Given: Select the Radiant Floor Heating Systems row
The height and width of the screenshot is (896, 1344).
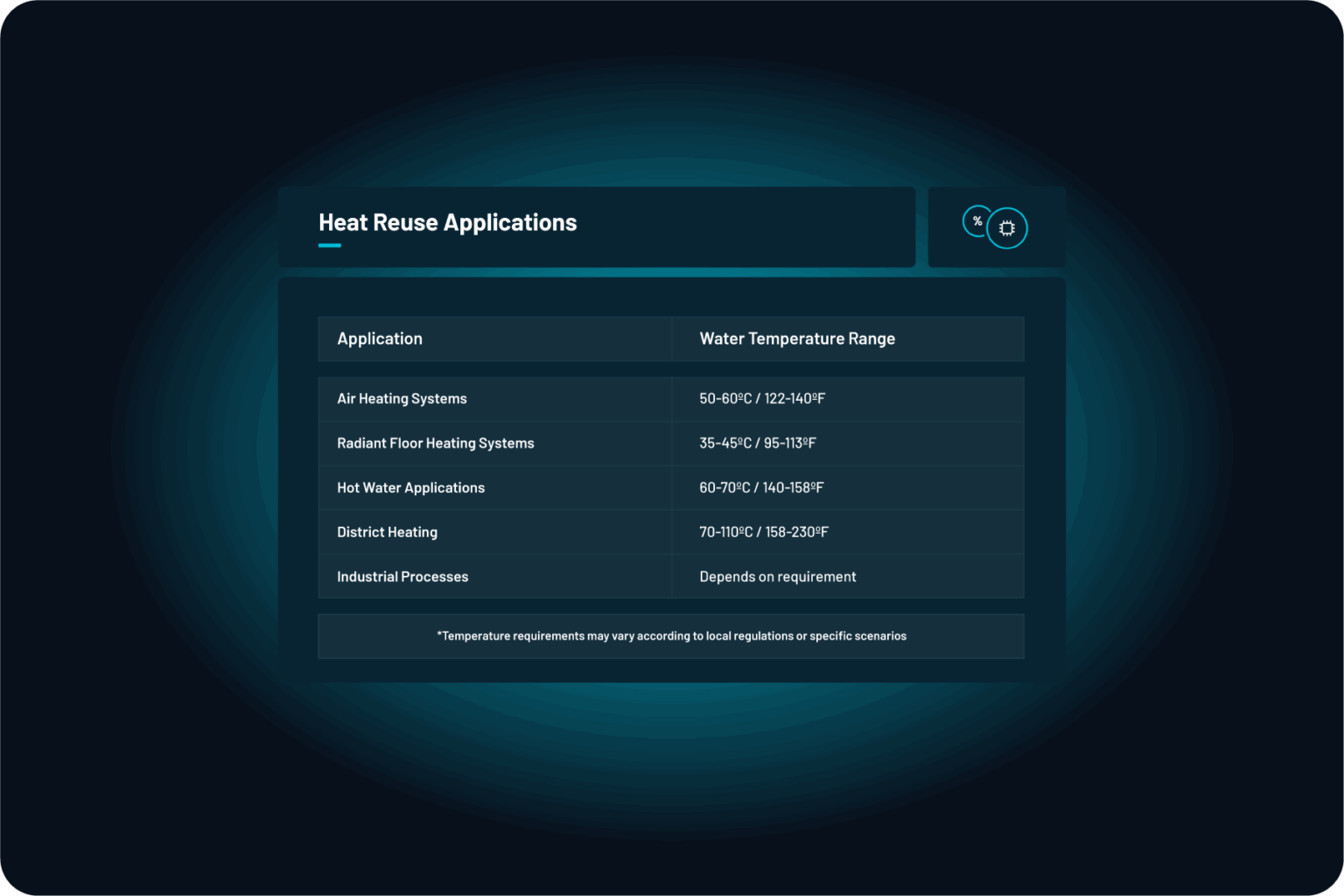Looking at the screenshot, I should point(436,444).
